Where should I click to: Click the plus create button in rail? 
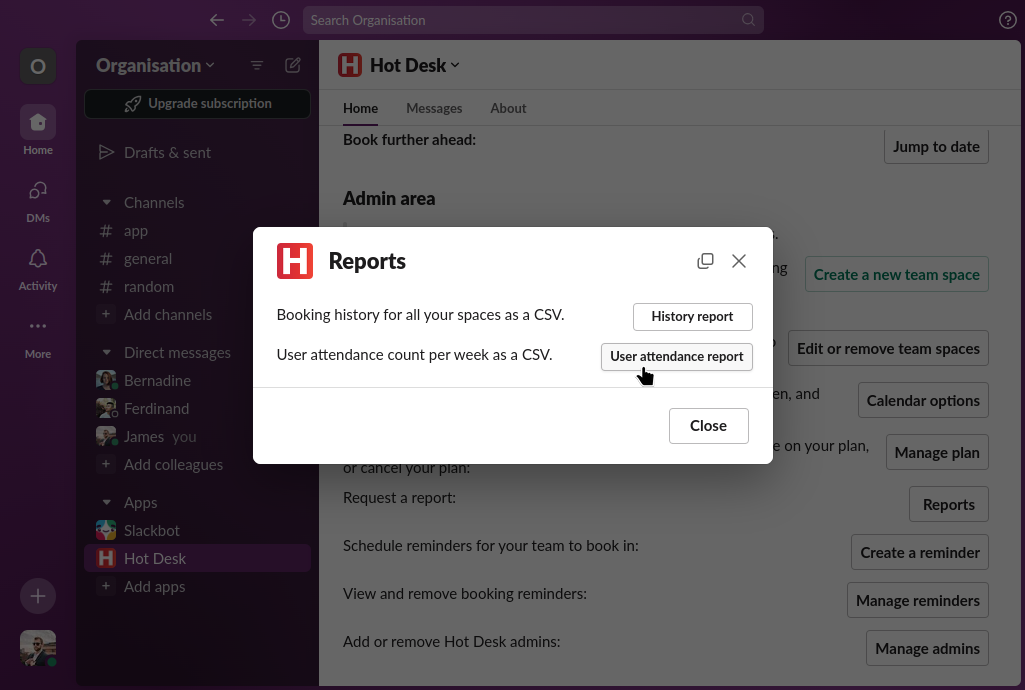click(x=38, y=596)
